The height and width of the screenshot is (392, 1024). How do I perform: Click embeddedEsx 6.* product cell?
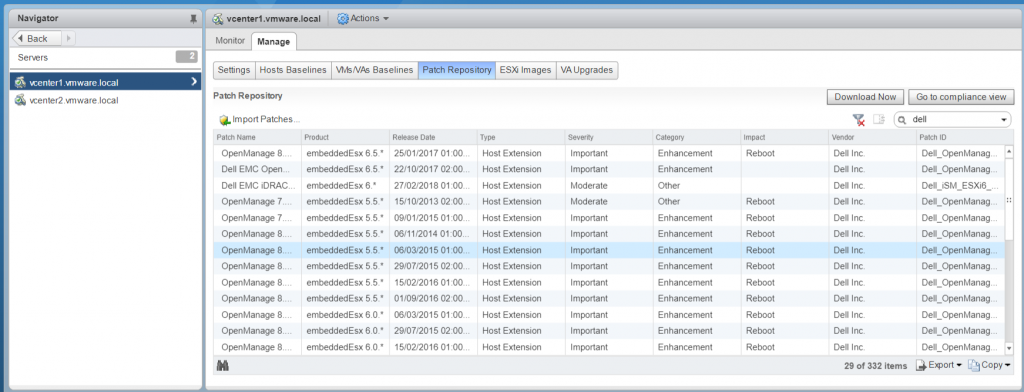(x=345, y=186)
